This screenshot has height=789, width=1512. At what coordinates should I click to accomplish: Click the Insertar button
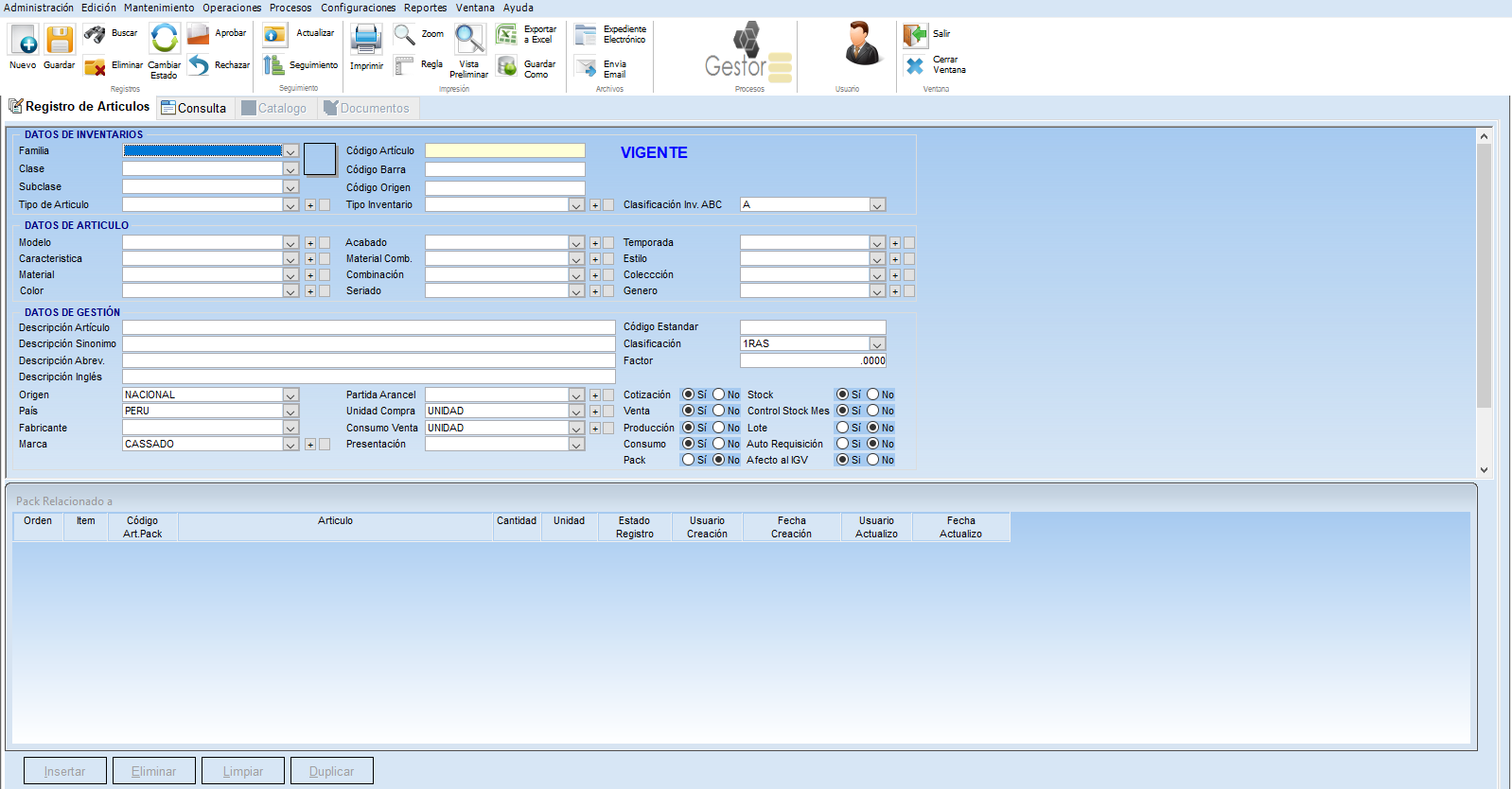(x=65, y=771)
